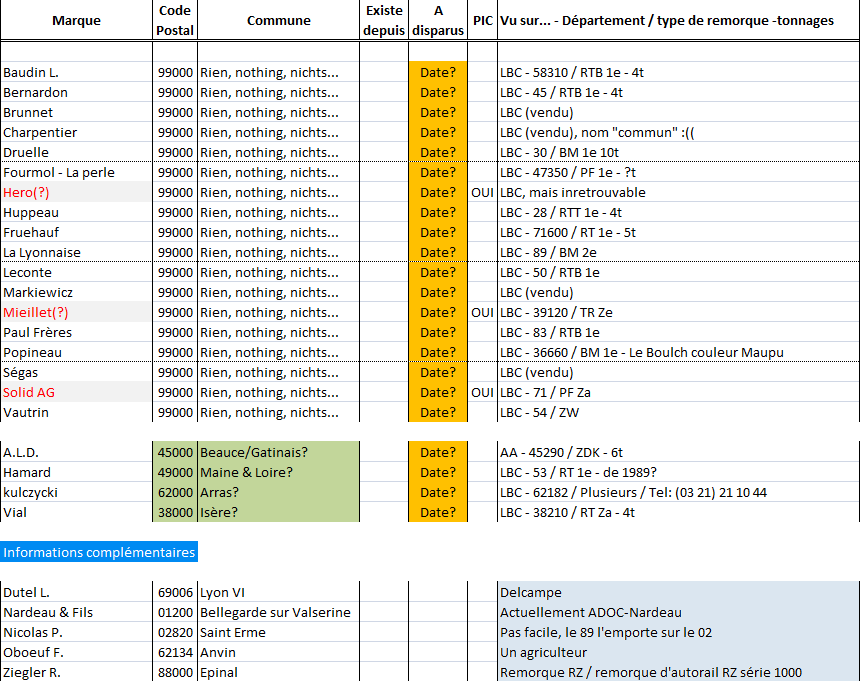Viewport: 860px width, 681px height.
Task: Select the red Solid AG cell
Action: pyautogui.click(x=76, y=393)
